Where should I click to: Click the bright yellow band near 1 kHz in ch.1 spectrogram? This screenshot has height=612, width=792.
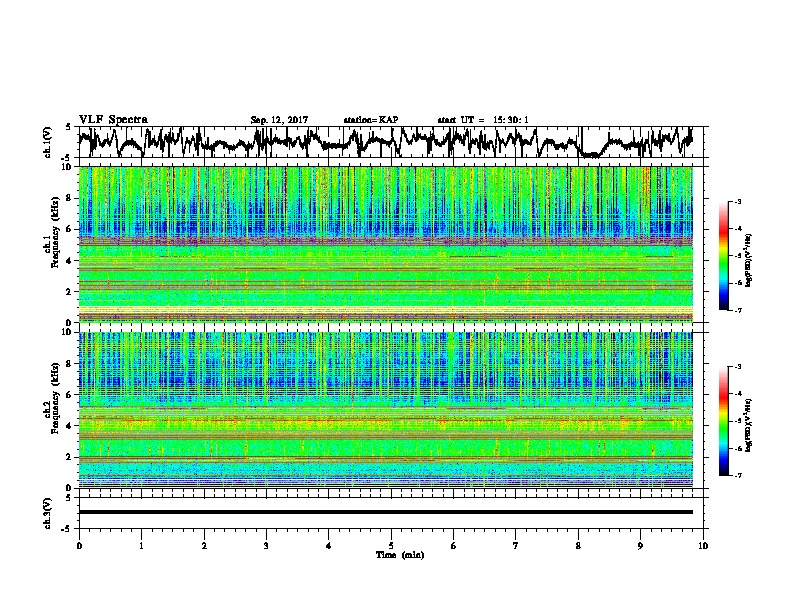386,310
